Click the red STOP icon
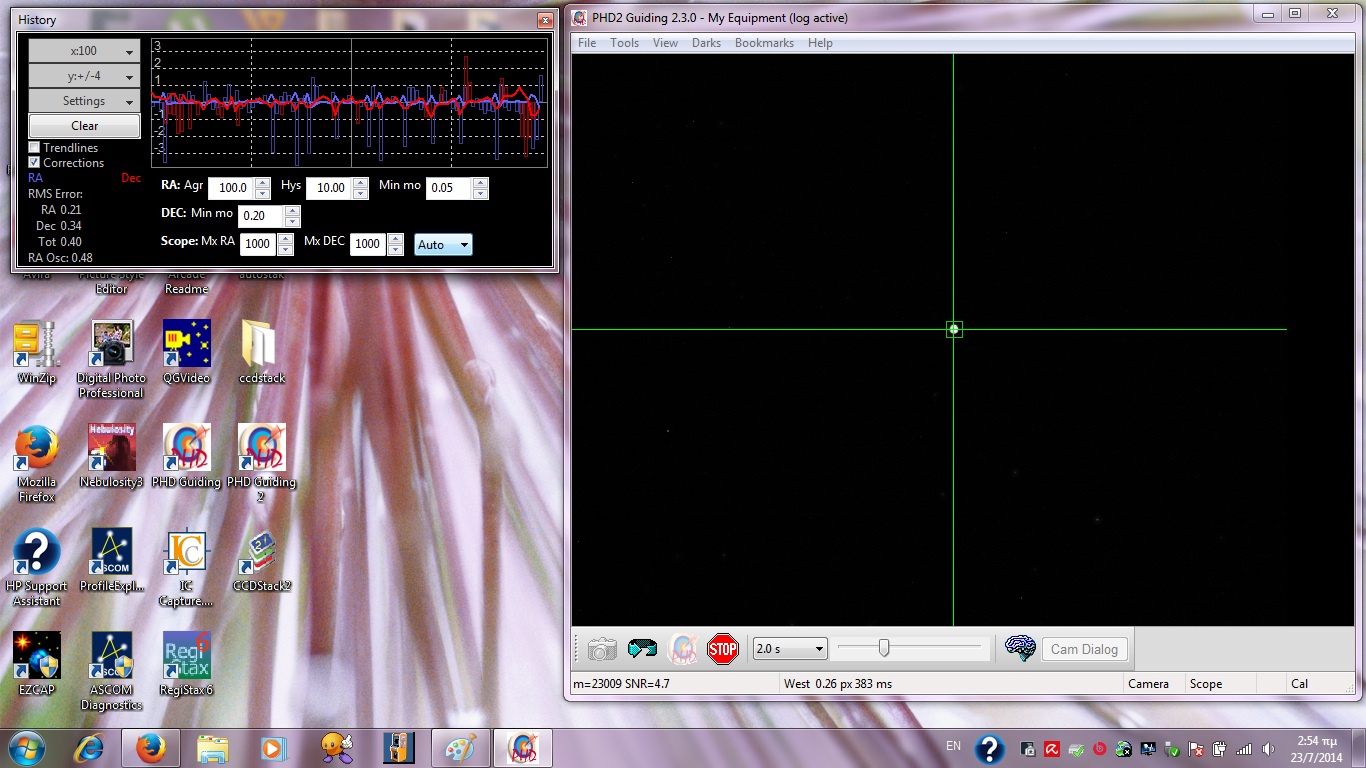The width and height of the screenshot is (1366, 768). pyautogui.click(x=722, y=649)
